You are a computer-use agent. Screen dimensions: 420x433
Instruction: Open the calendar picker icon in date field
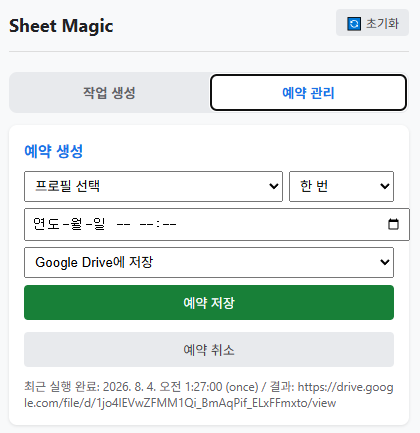(393, 224)
